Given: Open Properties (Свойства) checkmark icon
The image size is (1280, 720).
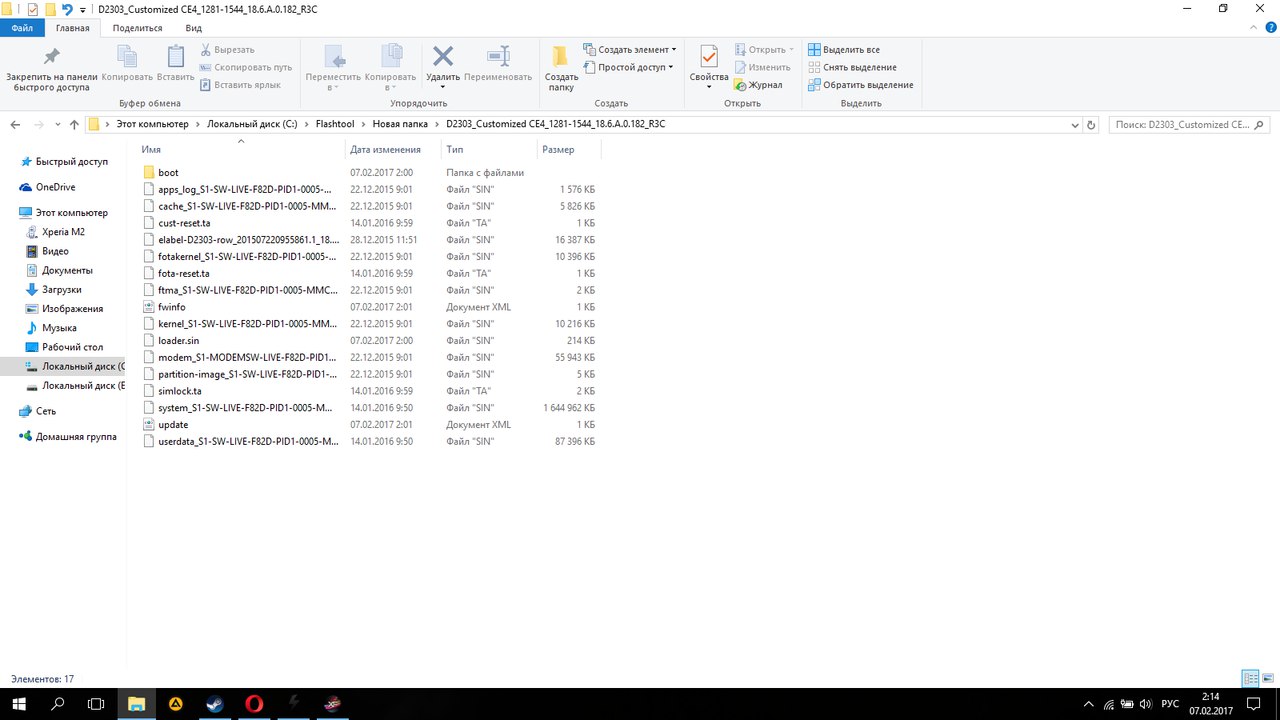Looking at the screenshot, I should coord(709,58).
